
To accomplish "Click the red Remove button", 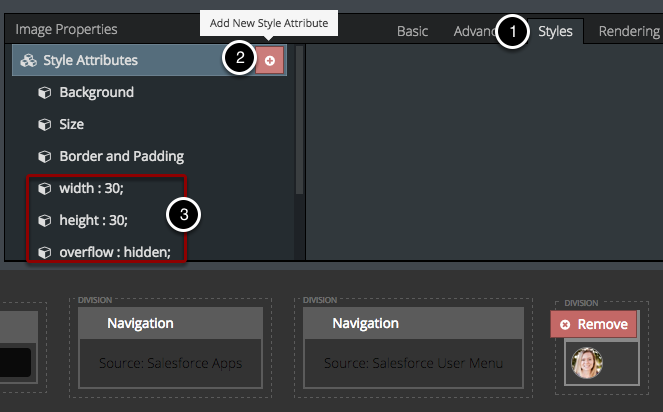I will [x=593, y=324].
